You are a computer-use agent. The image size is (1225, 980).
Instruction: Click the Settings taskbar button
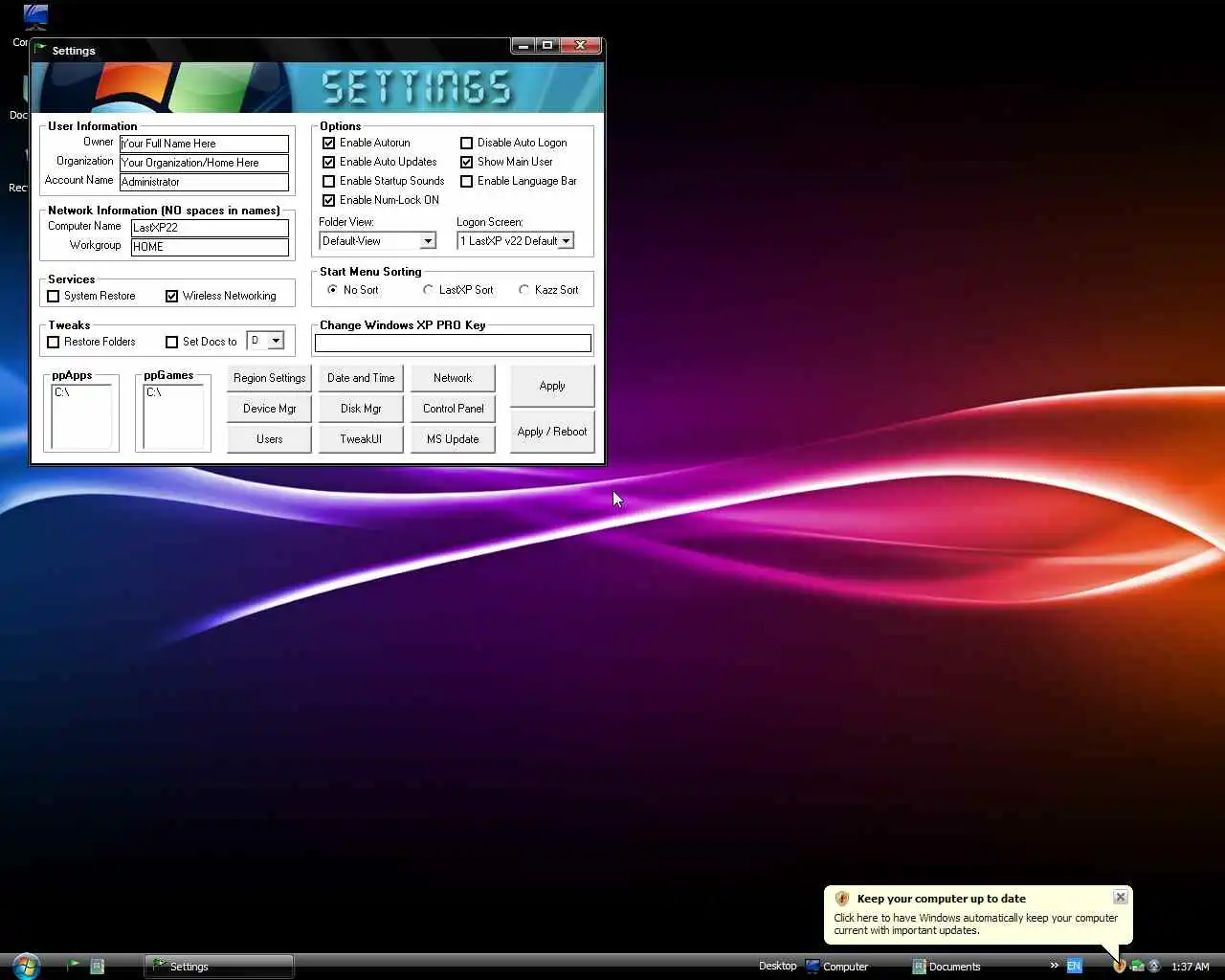(x=219, y=966)
